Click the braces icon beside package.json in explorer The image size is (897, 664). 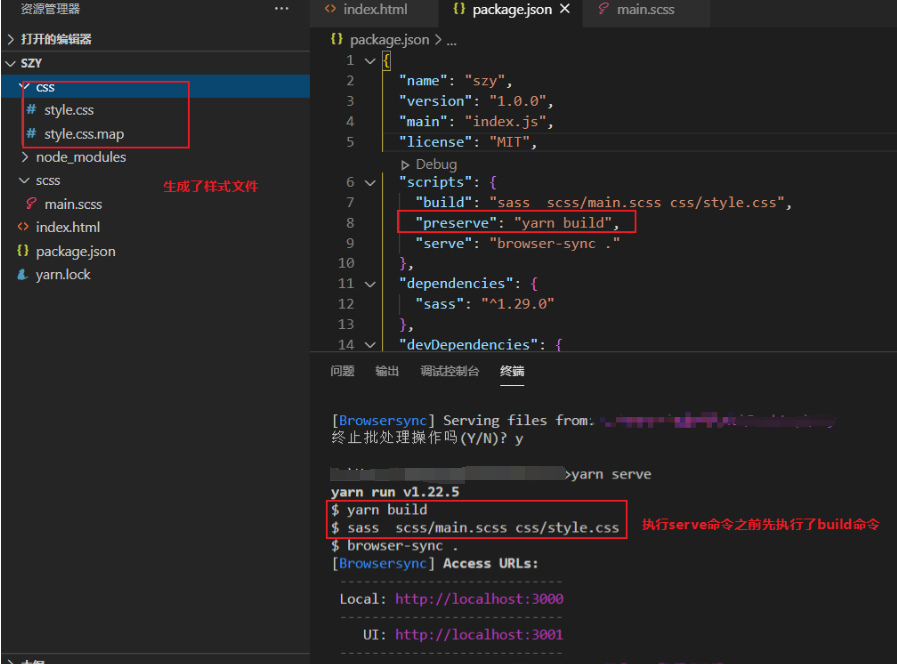click(23, 251)
